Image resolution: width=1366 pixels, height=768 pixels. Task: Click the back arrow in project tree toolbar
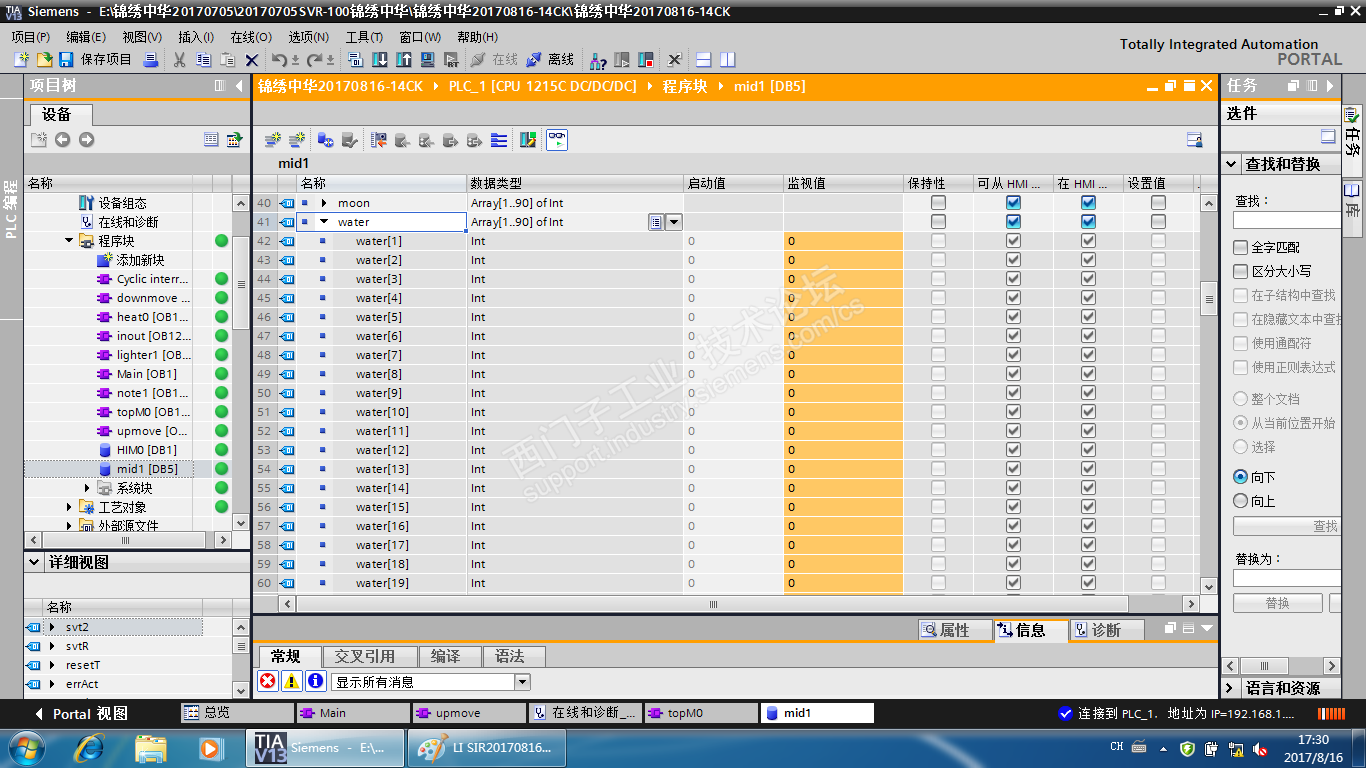pos(62,140)
